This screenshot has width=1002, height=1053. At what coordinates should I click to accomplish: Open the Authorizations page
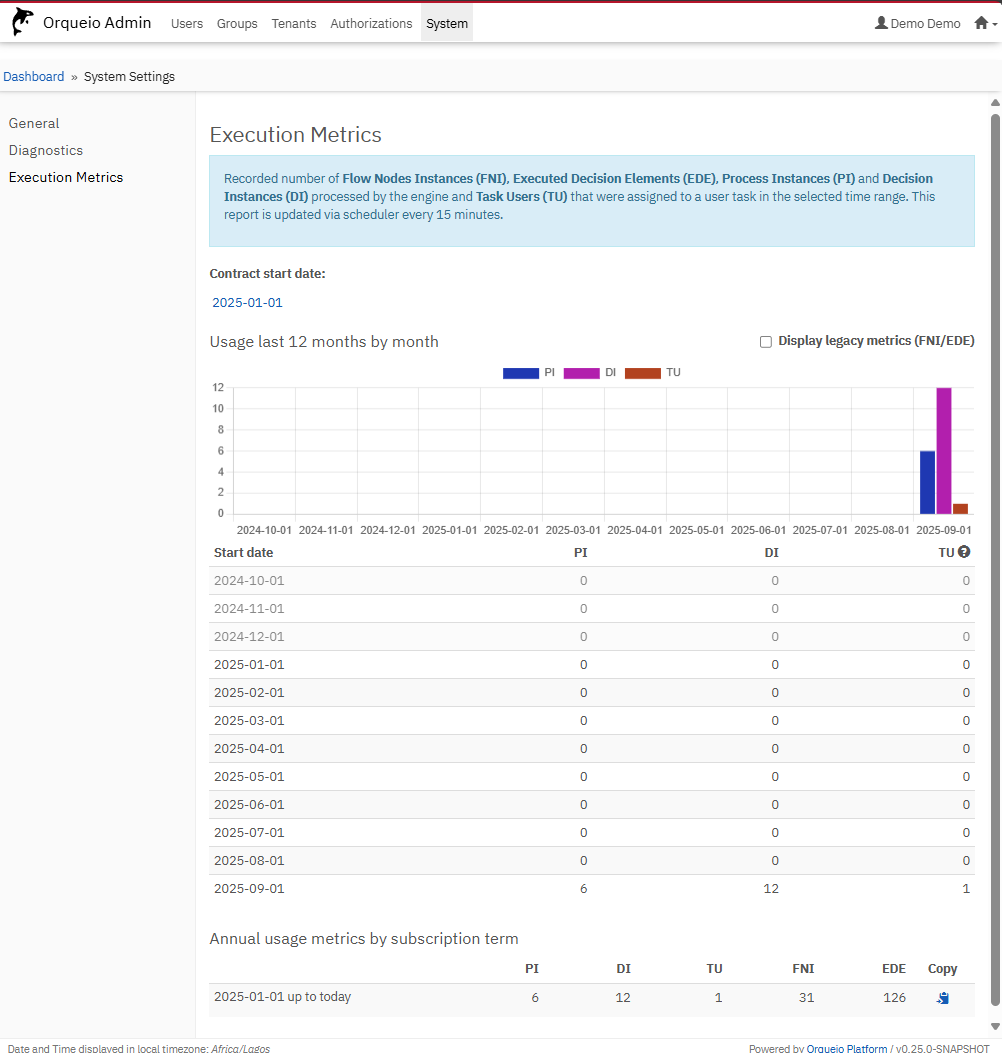click(371, 23)
